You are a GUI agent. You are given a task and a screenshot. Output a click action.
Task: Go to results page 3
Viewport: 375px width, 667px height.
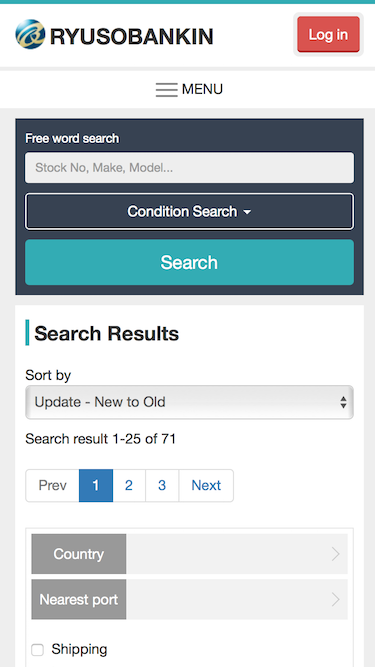click(x=162, y=485)
